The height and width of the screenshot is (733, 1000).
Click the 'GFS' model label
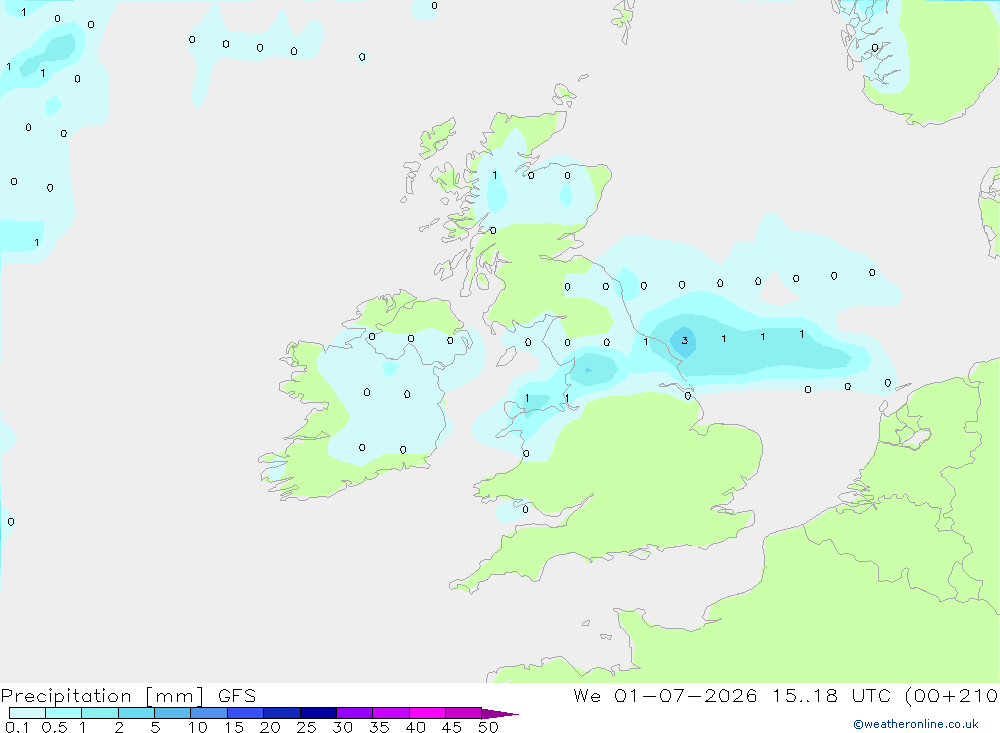point(237,696)
